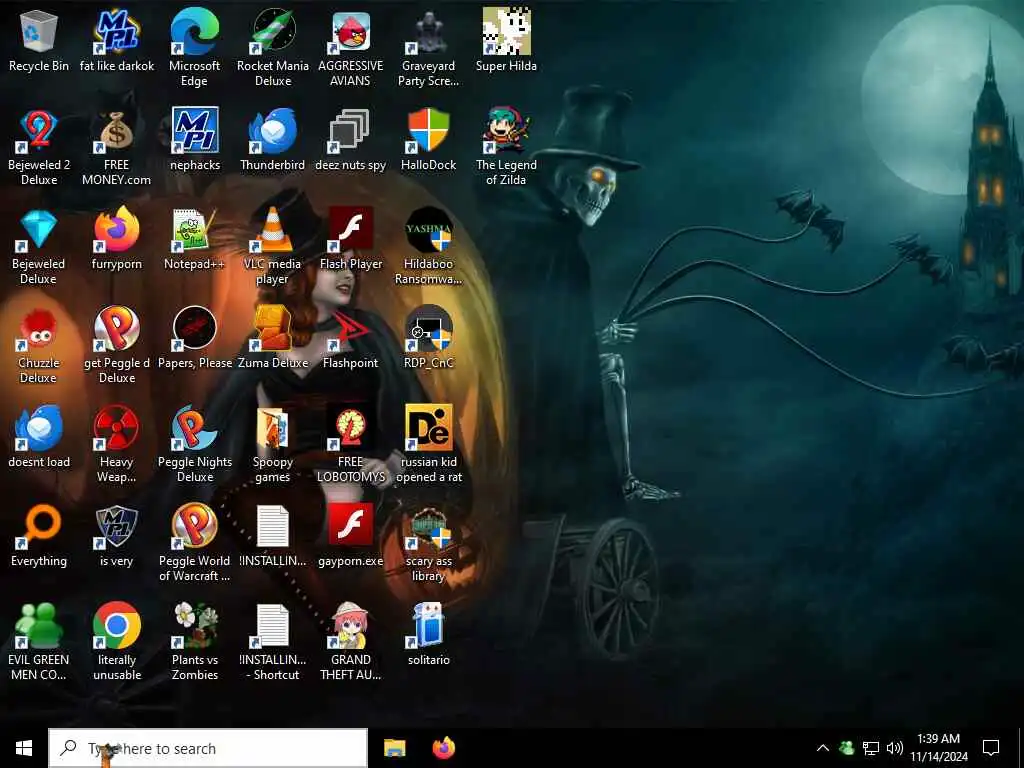Image resolution: width=1024 pixels, height=768 pixels.
Task: Select the Super Hilda desktop icon
Action: pyautogui.click(x=506, y=33)
